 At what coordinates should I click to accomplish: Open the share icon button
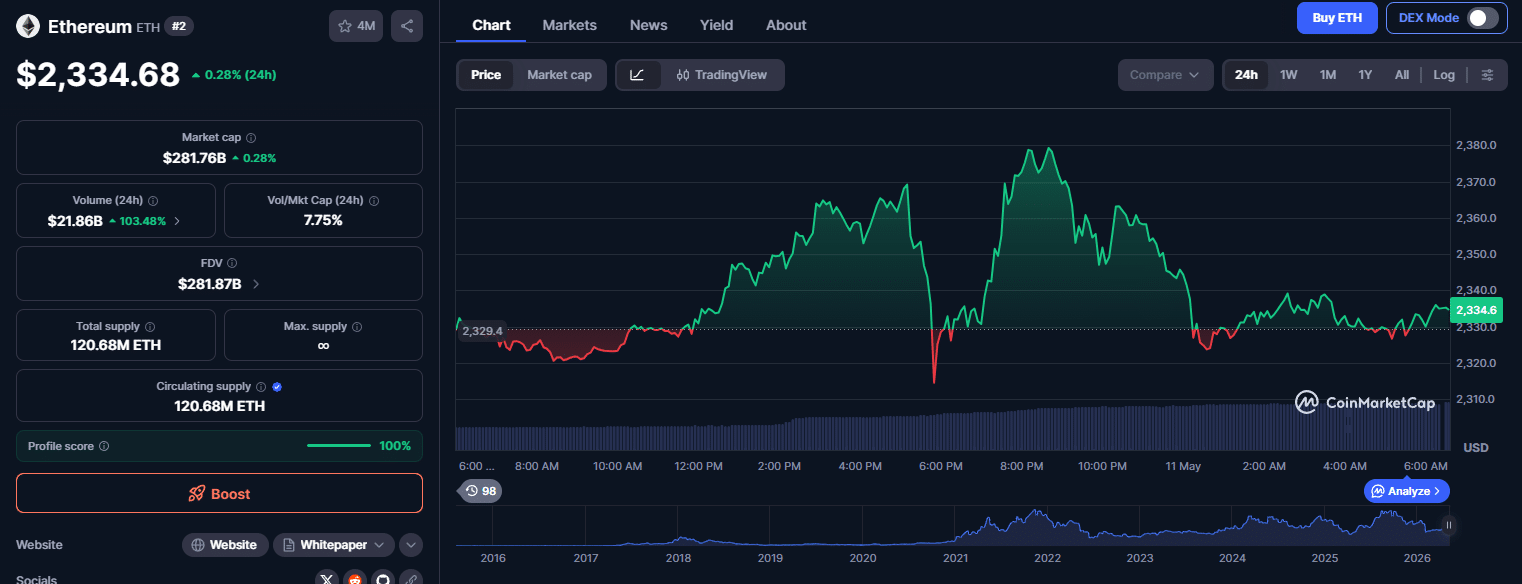[407, 26]
